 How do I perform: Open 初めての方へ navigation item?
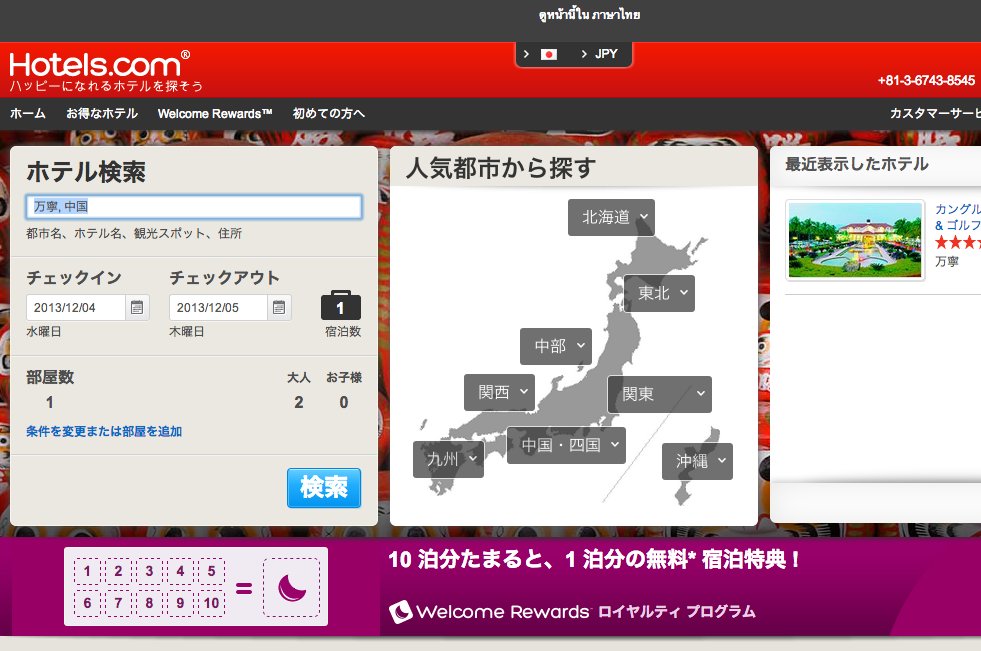click(328, 113)
